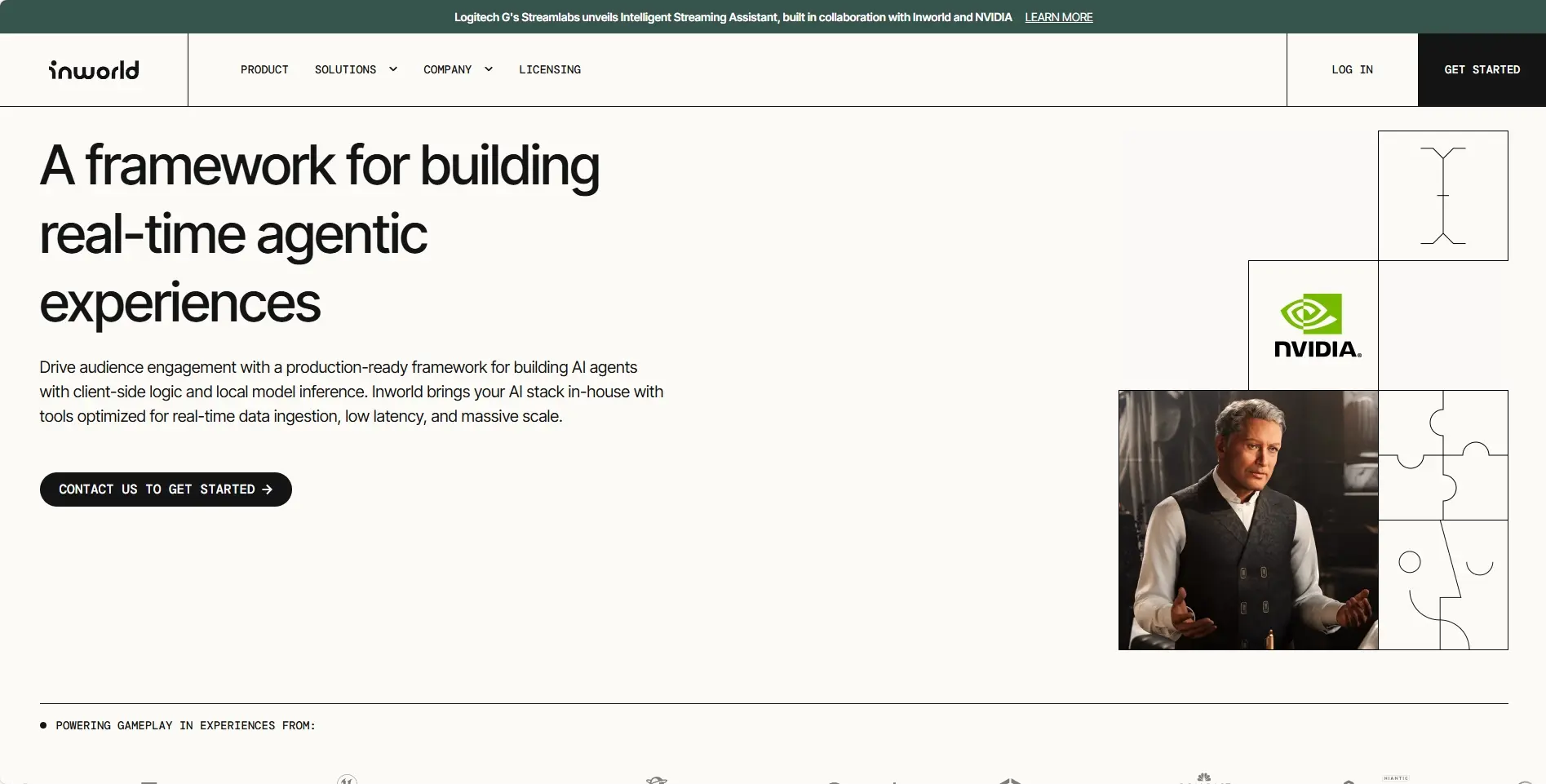1546x784 pixels.
Task: Click the Unreal Engine partner logo
Action: [347, 780]
